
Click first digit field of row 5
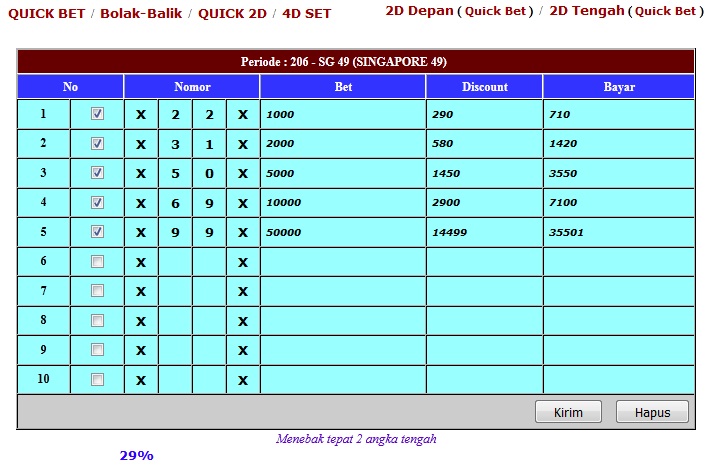tap(175, 232)
